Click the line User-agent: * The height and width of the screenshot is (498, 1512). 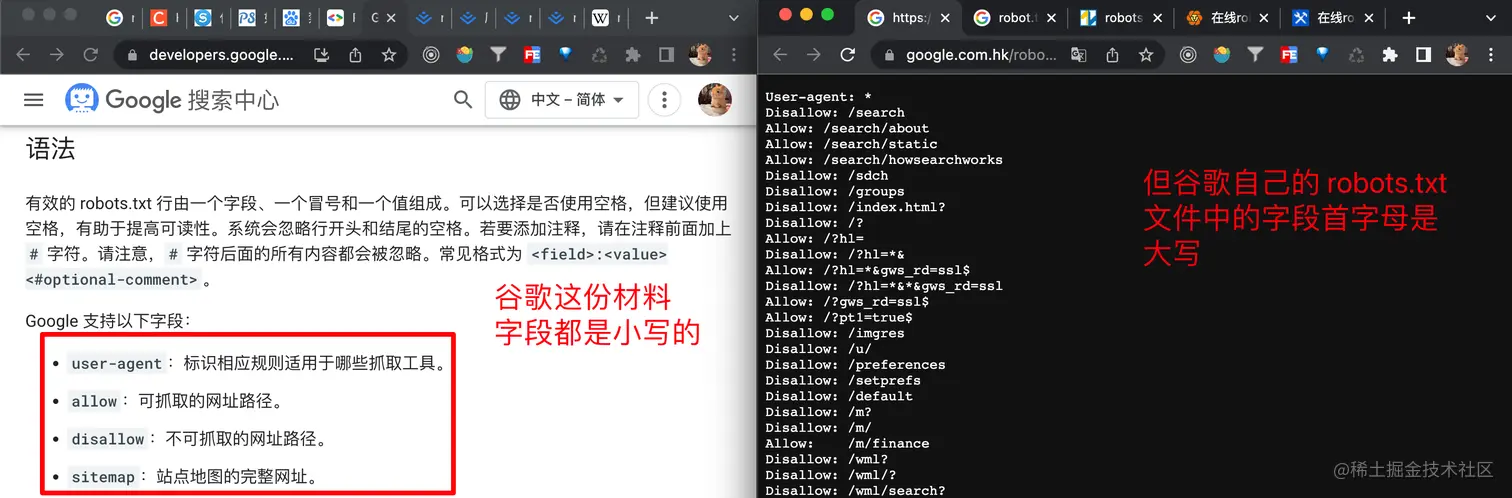pos(819,97)
